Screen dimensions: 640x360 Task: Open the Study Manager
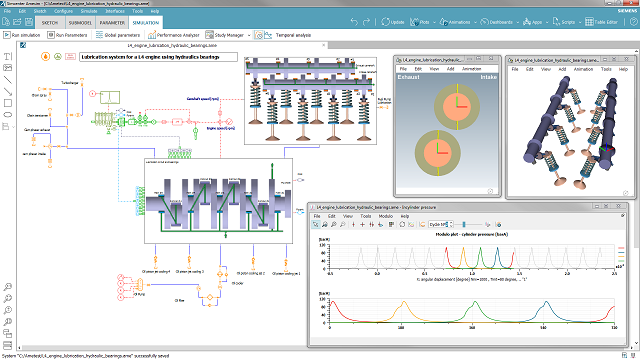224,35
